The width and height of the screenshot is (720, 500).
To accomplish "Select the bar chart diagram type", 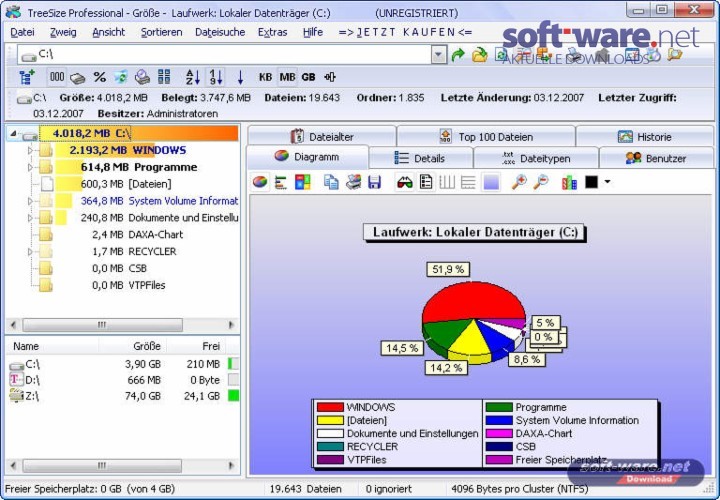I will [x=281, y=182].
